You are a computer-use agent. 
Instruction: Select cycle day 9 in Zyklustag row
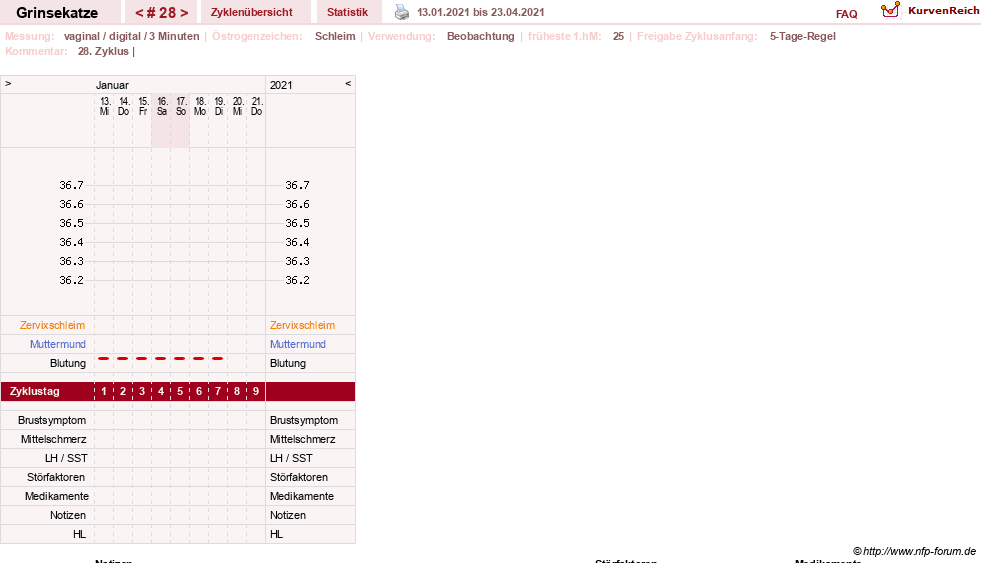[256, 392]
